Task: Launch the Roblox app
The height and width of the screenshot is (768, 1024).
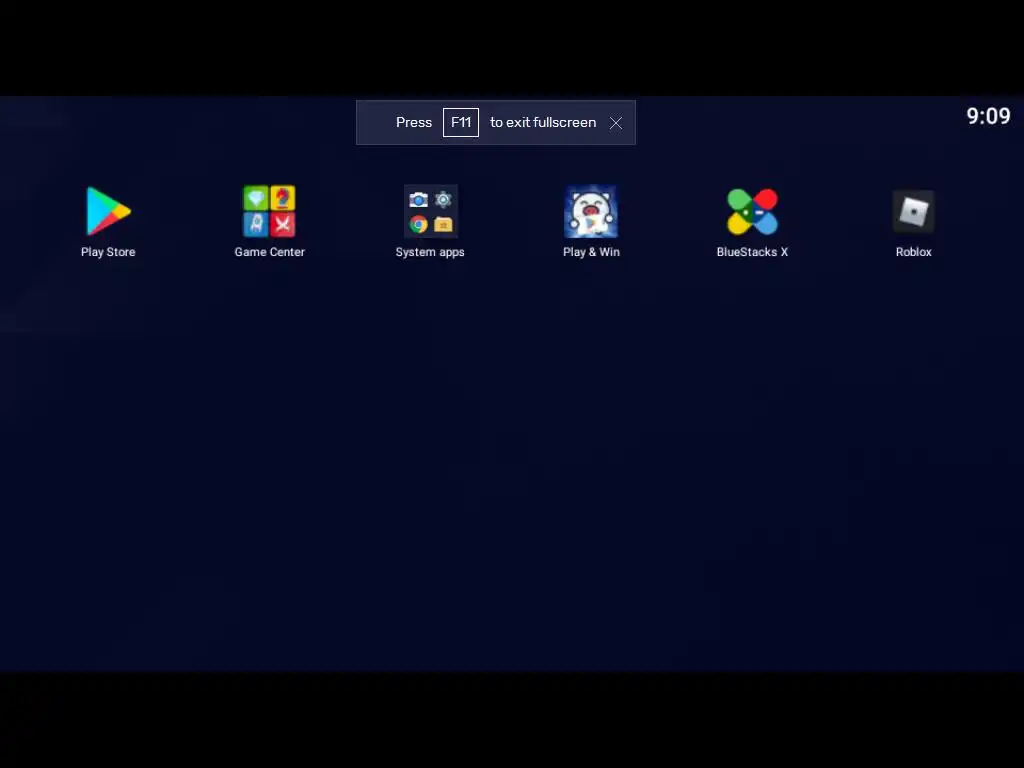Action: [914, 211]
